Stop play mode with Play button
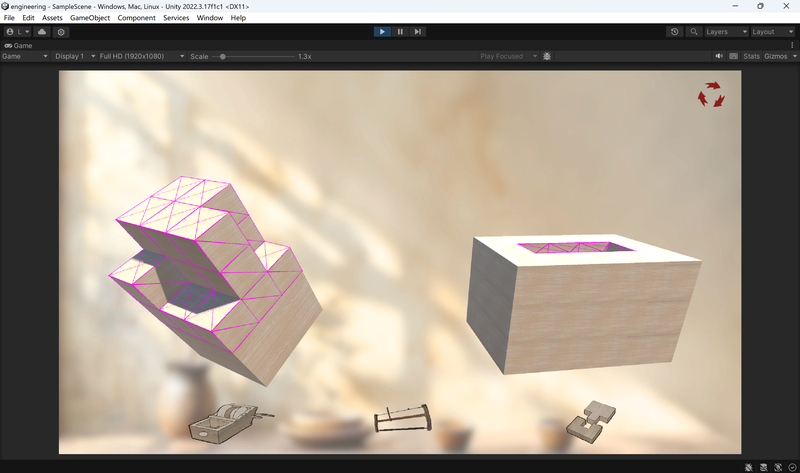The width and height of the screenshot is (800, 473). [x=382, y=32]
